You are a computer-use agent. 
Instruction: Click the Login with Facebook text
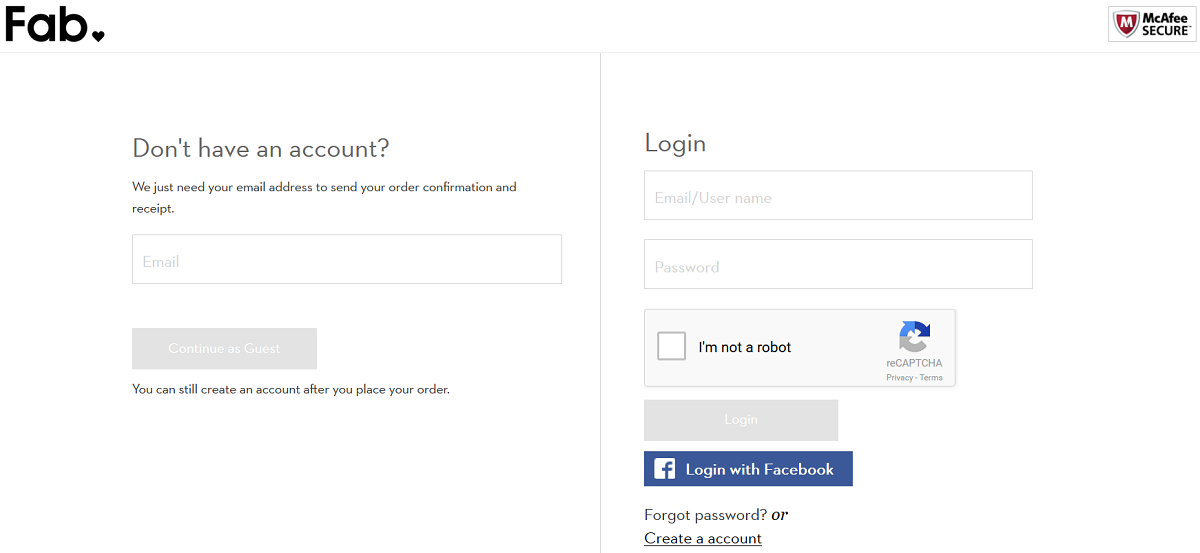pyautogui.click(x=759, y=469)
